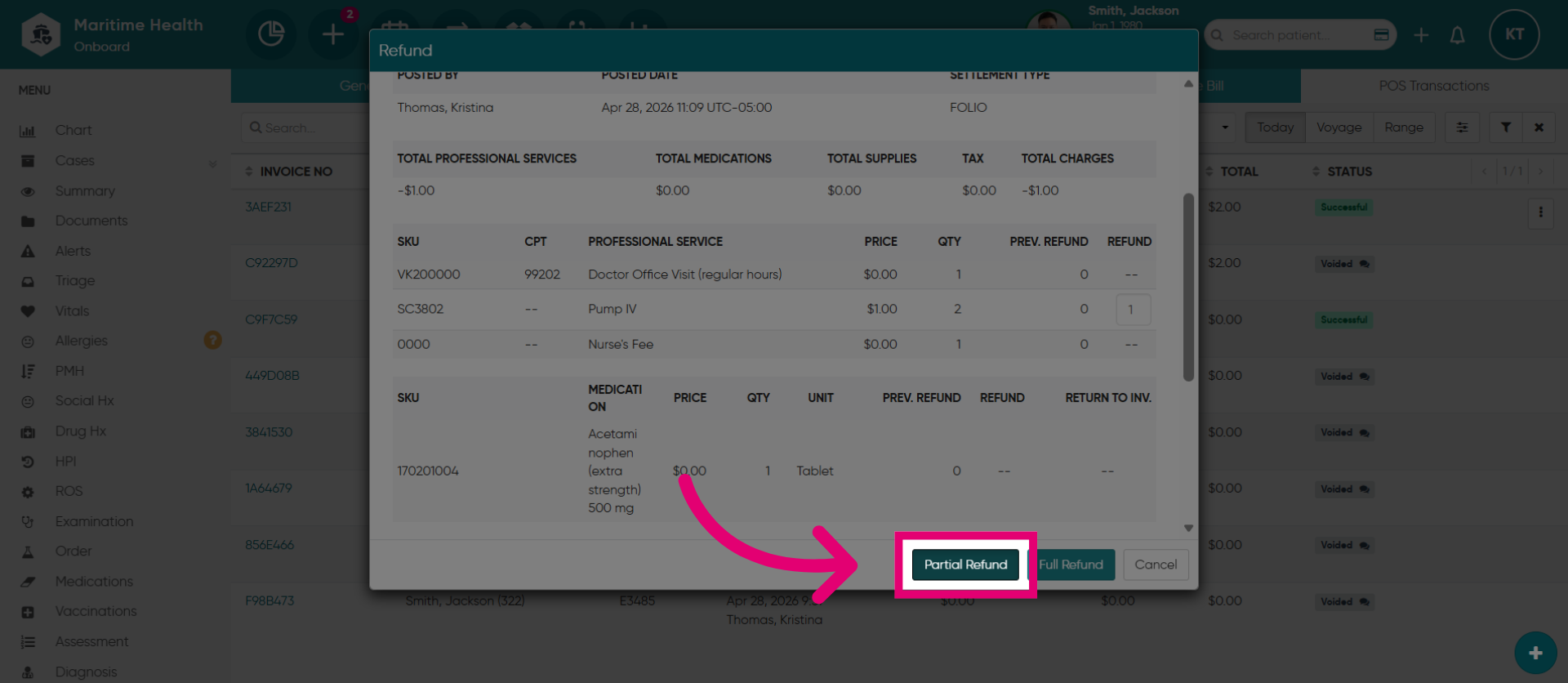Click the plus icon with badge 2
Image resolution: width=1568 pixels, height=683 pixels.
pos(332,33)
